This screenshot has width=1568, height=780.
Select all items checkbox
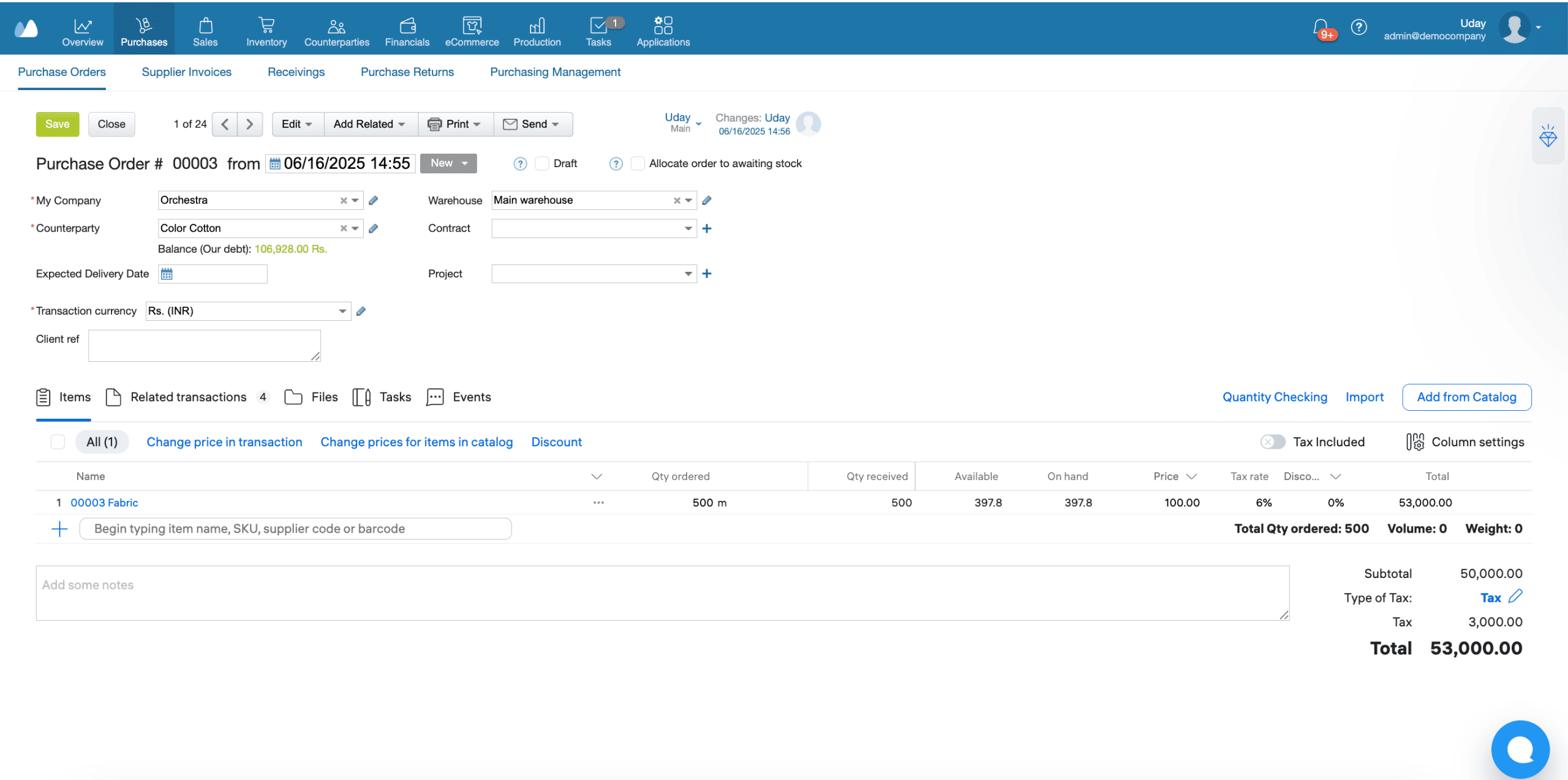point(58,442)
